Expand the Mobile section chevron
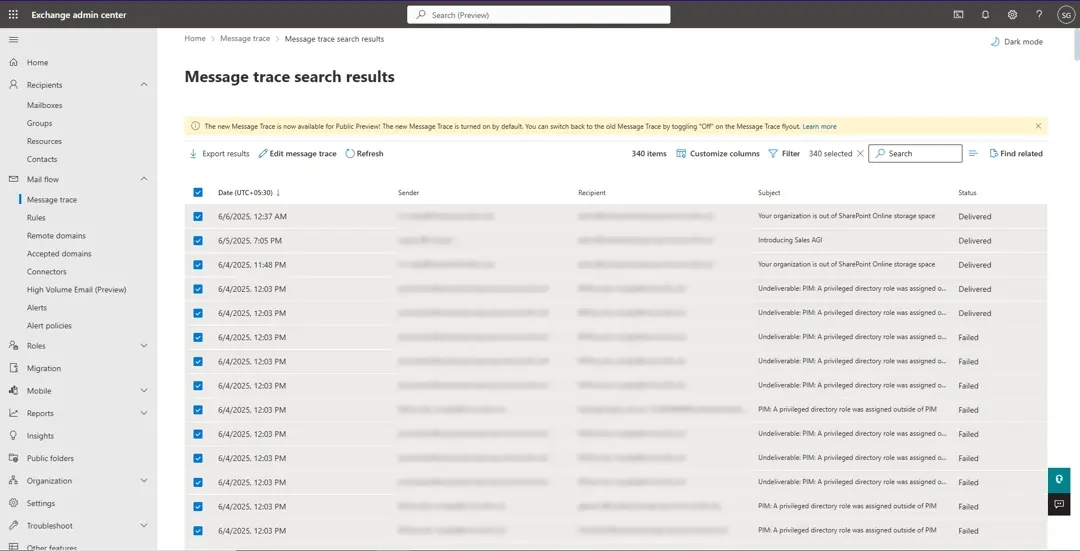This screenshot has height=551, width=1080. [x=144, y=391]
